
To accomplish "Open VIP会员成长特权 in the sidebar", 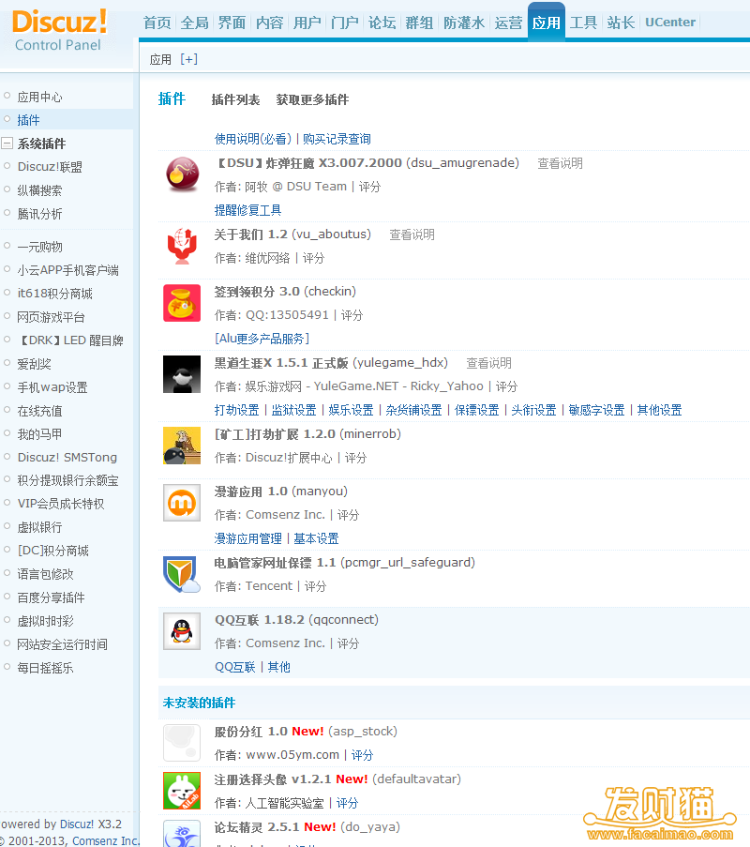I will point(61,504).
